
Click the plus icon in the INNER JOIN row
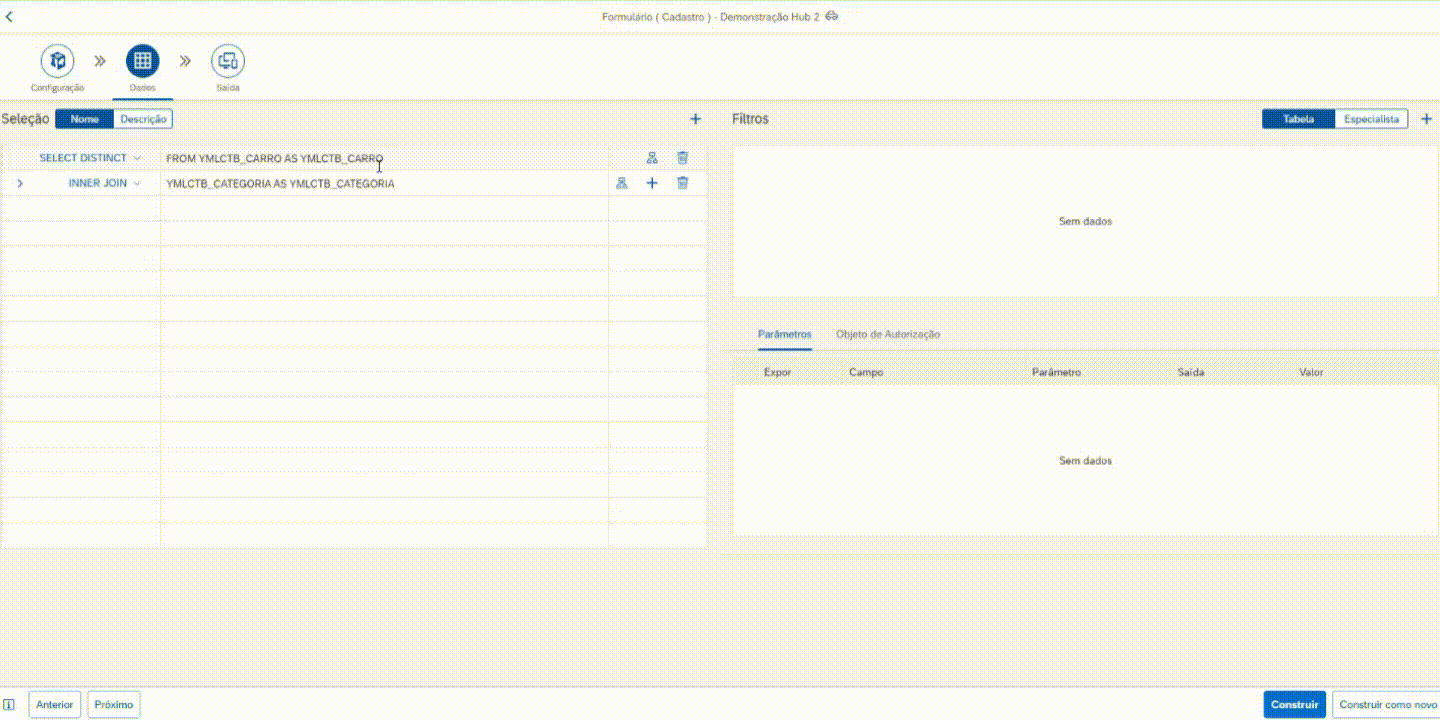pyautogui.click(x=652, y=183)
